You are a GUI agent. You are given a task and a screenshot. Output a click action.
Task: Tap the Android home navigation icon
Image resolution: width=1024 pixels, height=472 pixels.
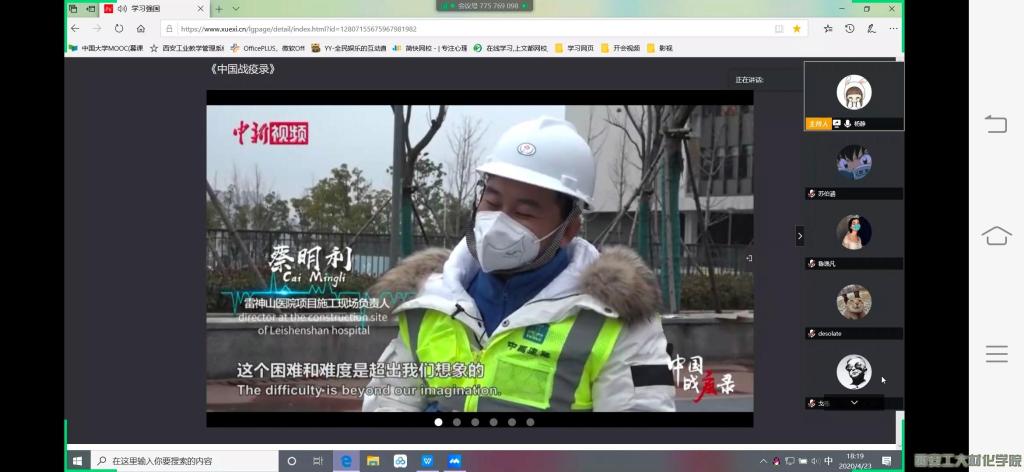pyautogui.click(x=996, y=236)
